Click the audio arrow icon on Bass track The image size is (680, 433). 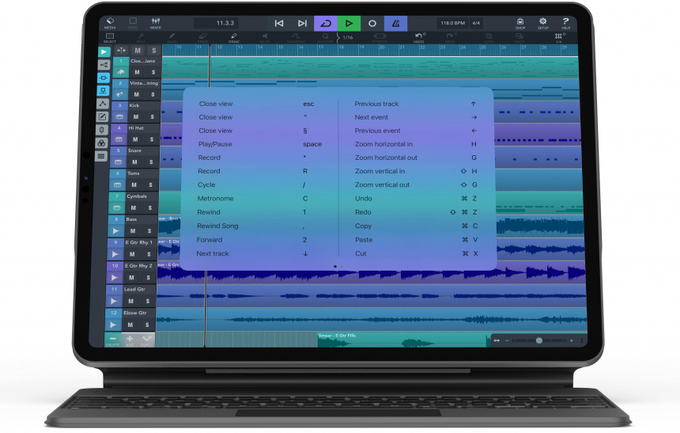click(115, 231)
